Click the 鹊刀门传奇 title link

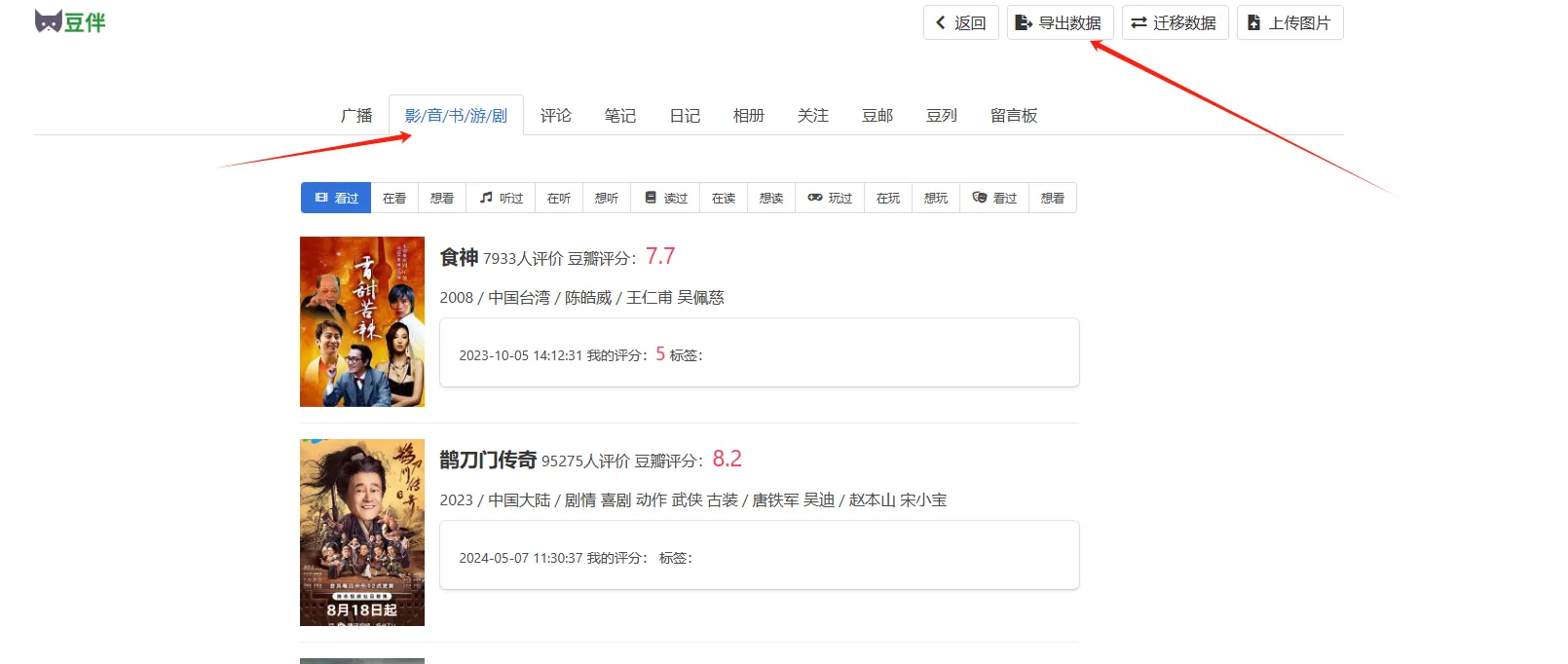pyautogui.click(x=488, y=460)
